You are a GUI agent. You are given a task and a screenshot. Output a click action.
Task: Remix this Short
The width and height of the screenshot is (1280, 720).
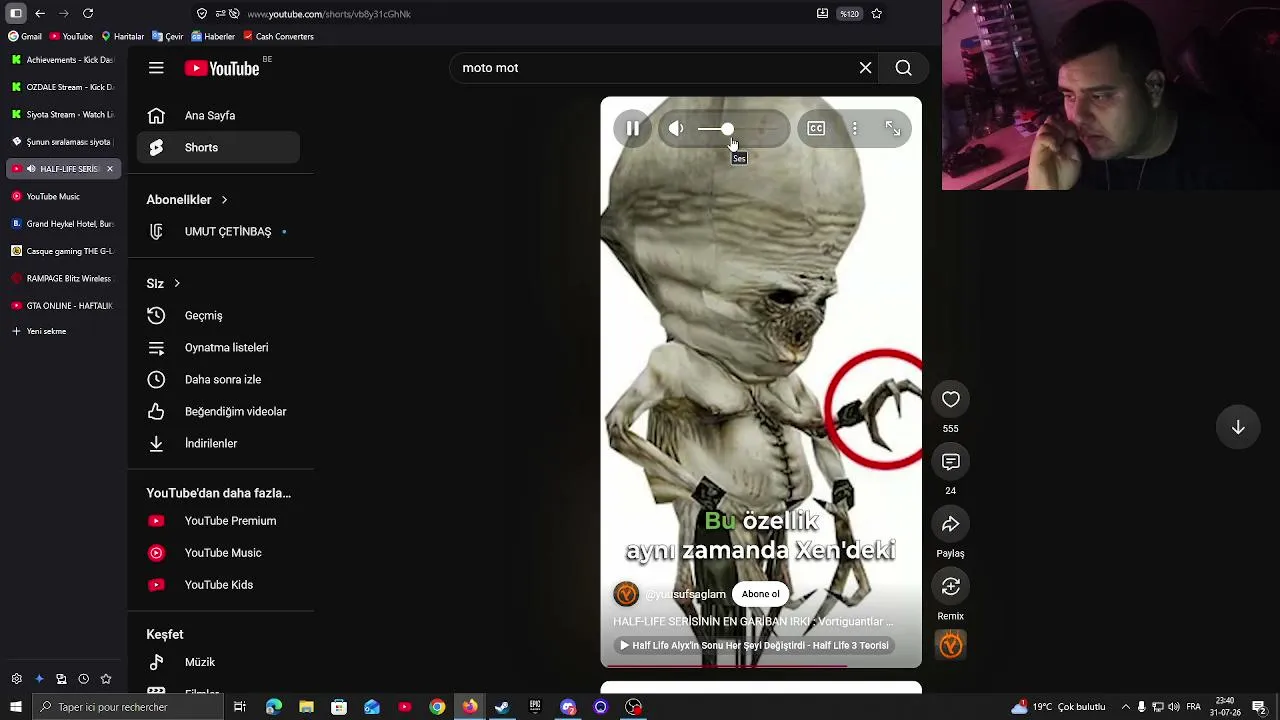951,587
